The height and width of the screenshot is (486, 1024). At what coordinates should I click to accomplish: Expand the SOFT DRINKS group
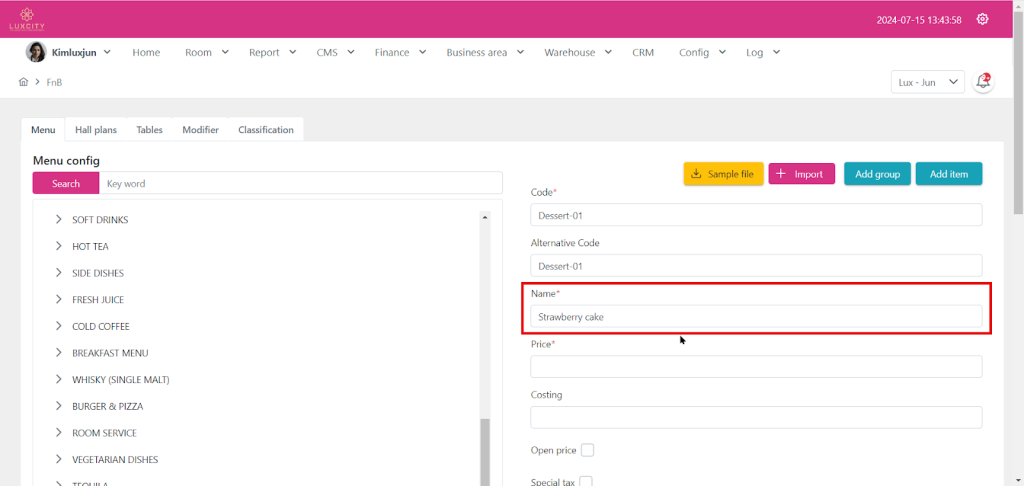coord(59,220)
